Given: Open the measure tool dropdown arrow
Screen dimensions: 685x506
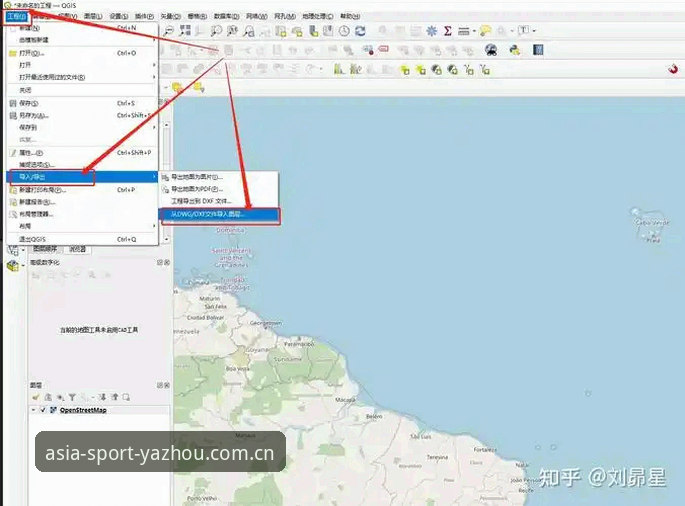Looking at the screenshot, I should click(474, 31).
